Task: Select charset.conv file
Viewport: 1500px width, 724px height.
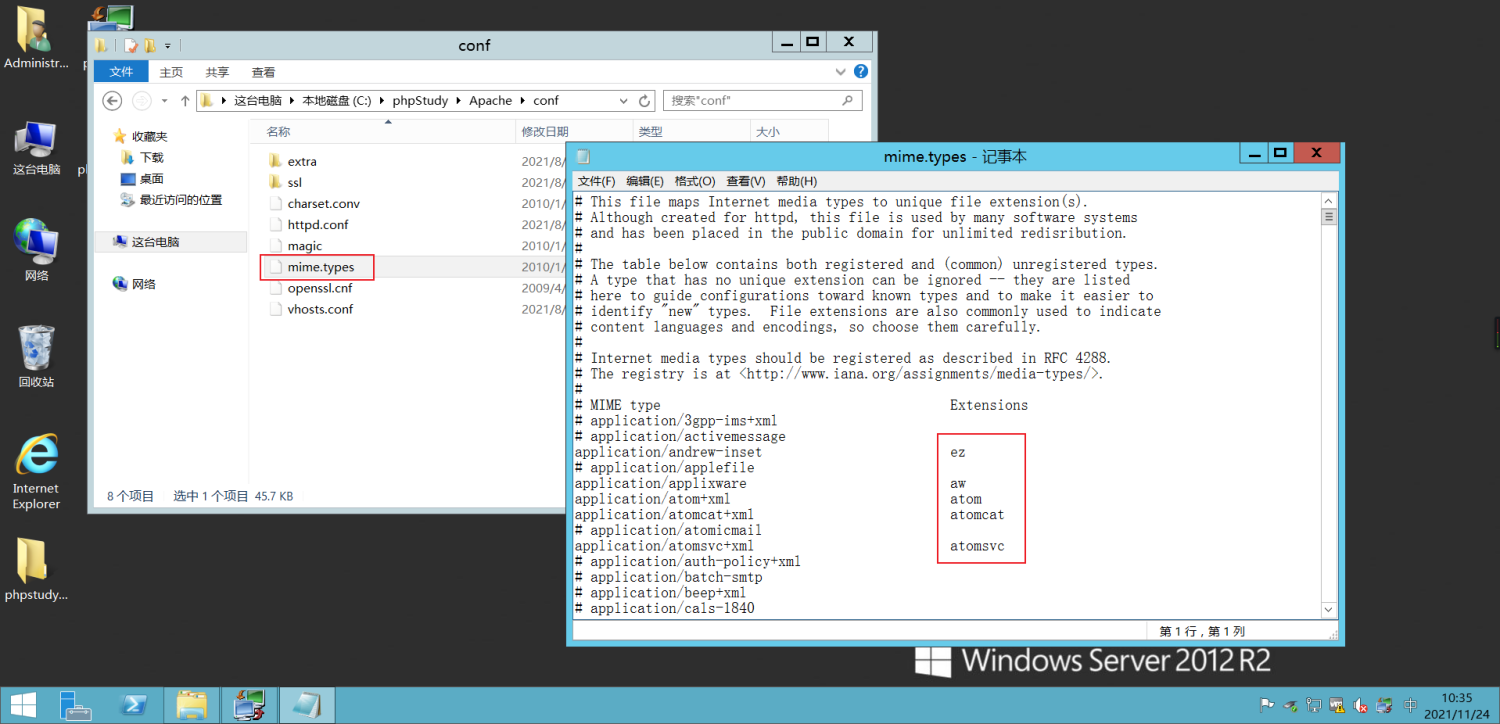Action: pyautogui.click(x=323, y=204)
